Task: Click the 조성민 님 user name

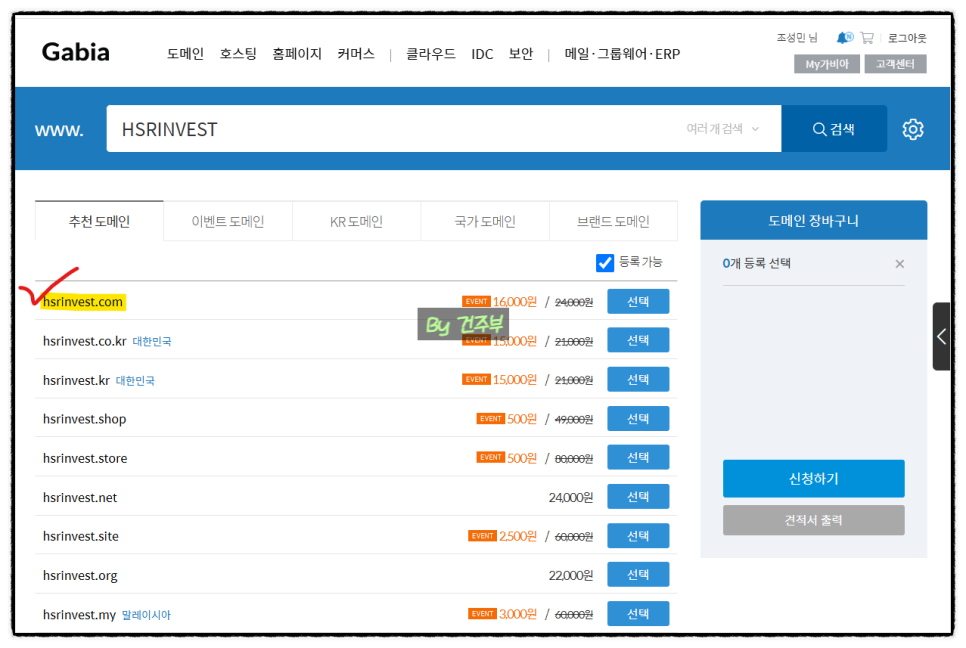Action: [x=797, y=38]
